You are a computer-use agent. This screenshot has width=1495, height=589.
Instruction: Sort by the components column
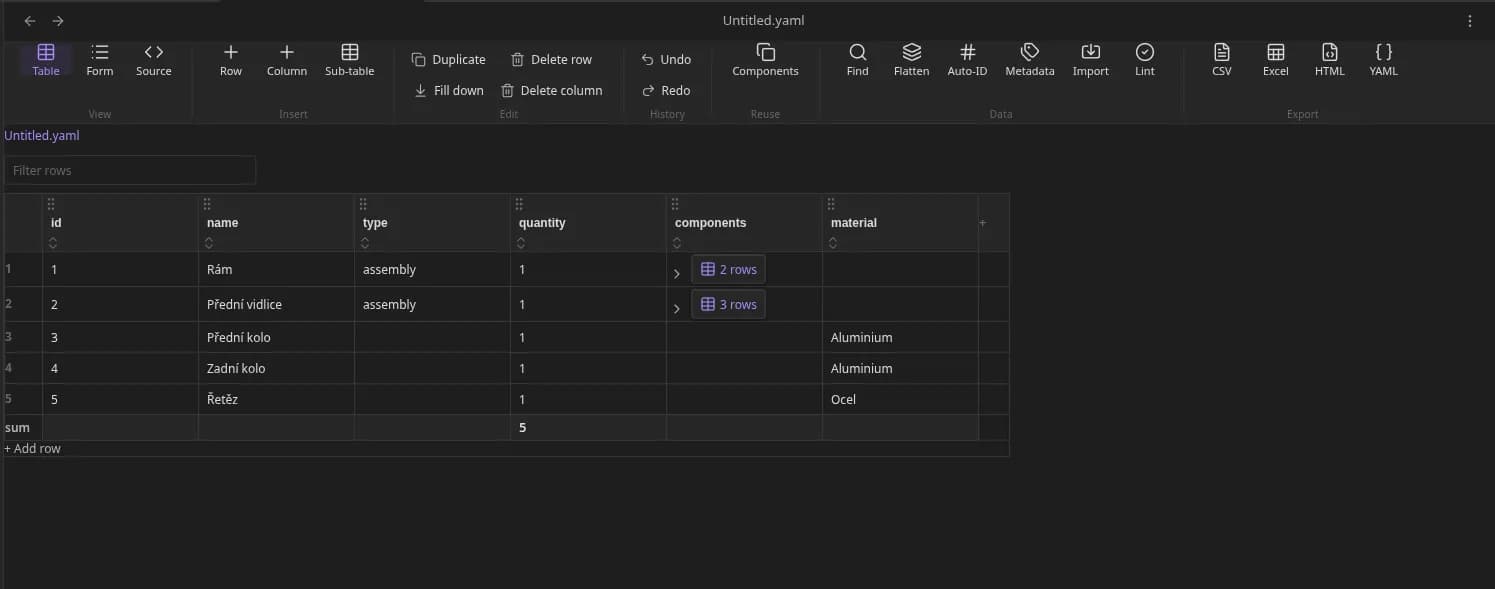click(678, 242)
